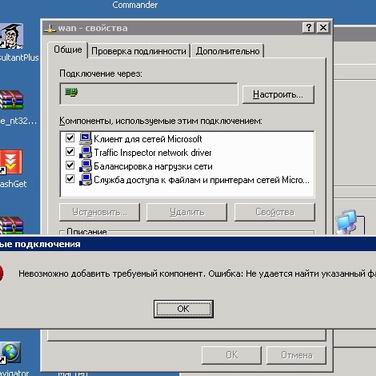Close the wan properties dialog
Screen dimensions: 376x376
[x=323, y=27]
